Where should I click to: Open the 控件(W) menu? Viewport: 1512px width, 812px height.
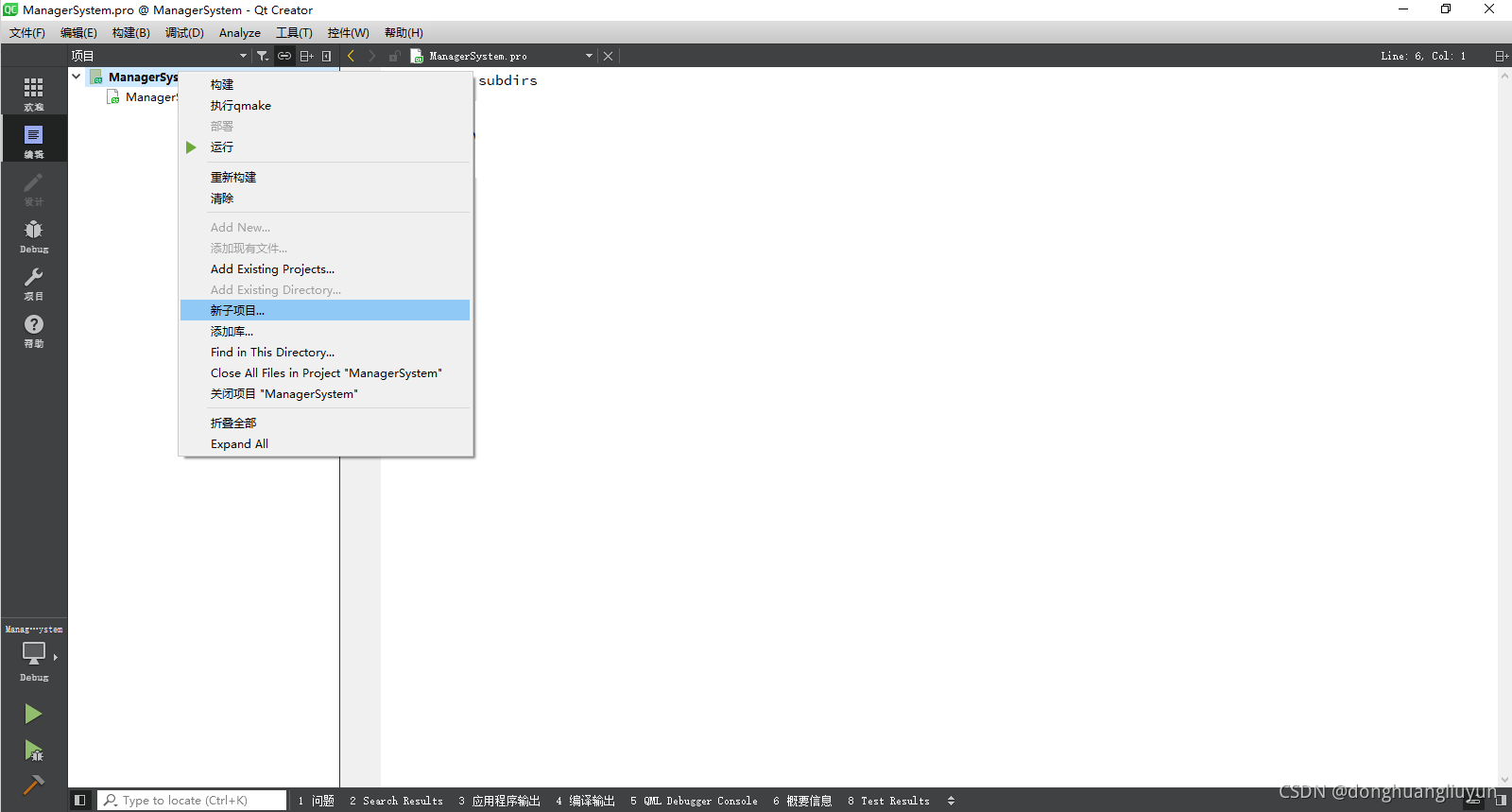(349, 33)
